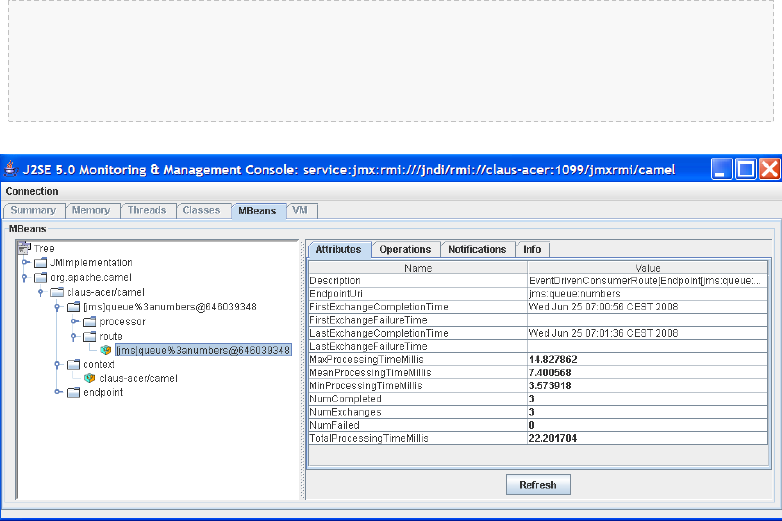Switch to the Classes tab
782x521 pixels.
201,210
